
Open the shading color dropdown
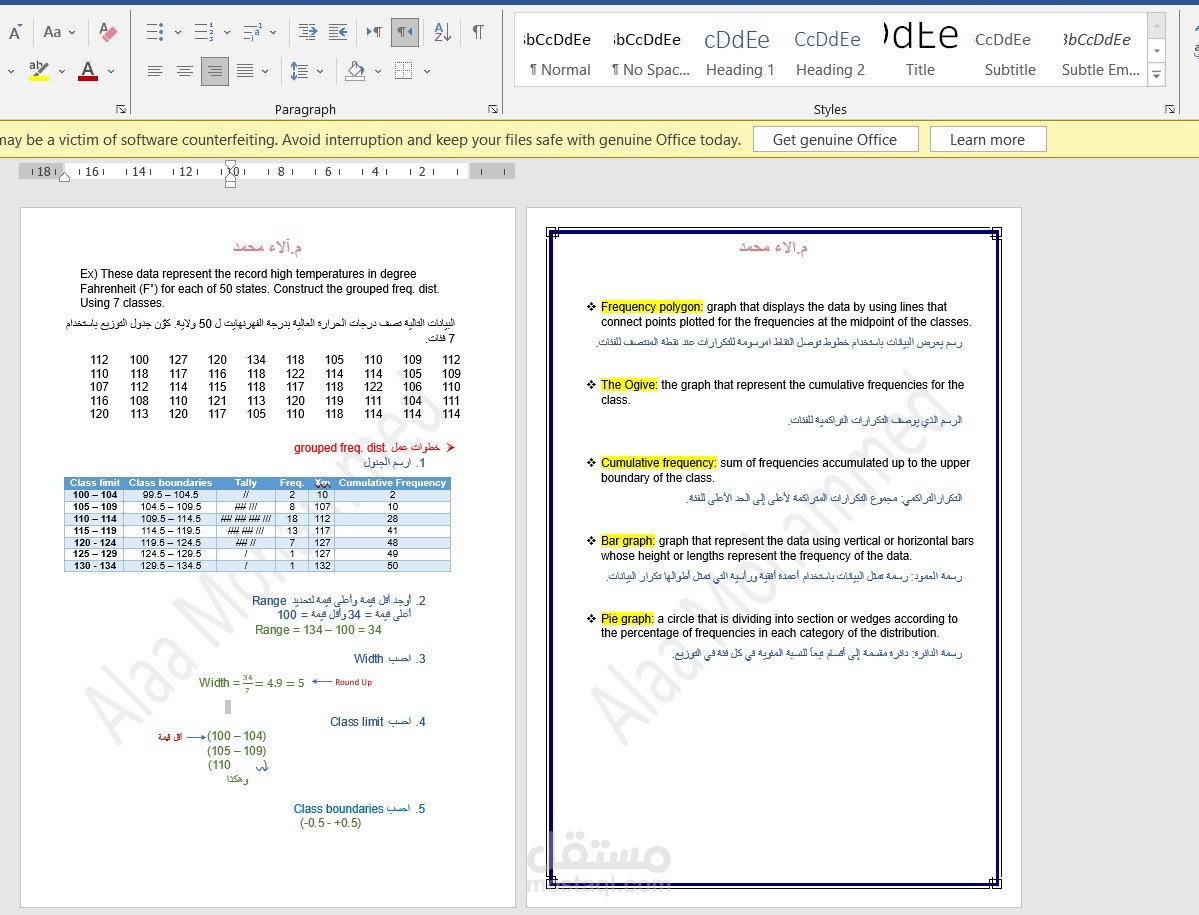pyautogui.click(x=378, y=71)
